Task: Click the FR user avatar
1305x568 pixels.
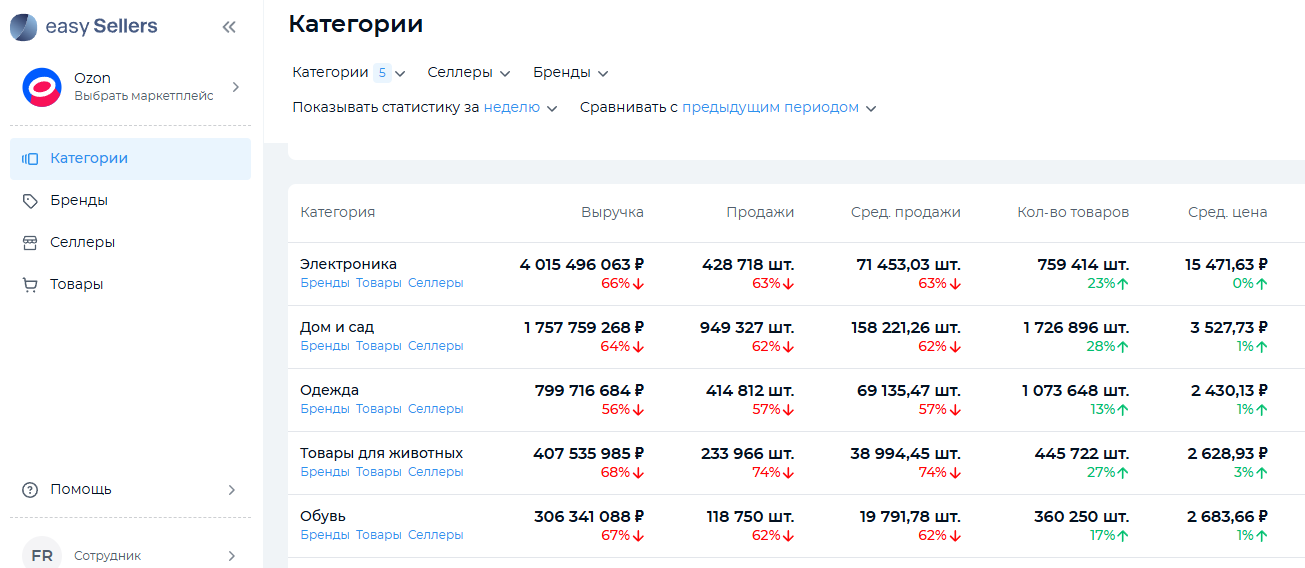Action: pyautogui.click(x=42, y=555)
